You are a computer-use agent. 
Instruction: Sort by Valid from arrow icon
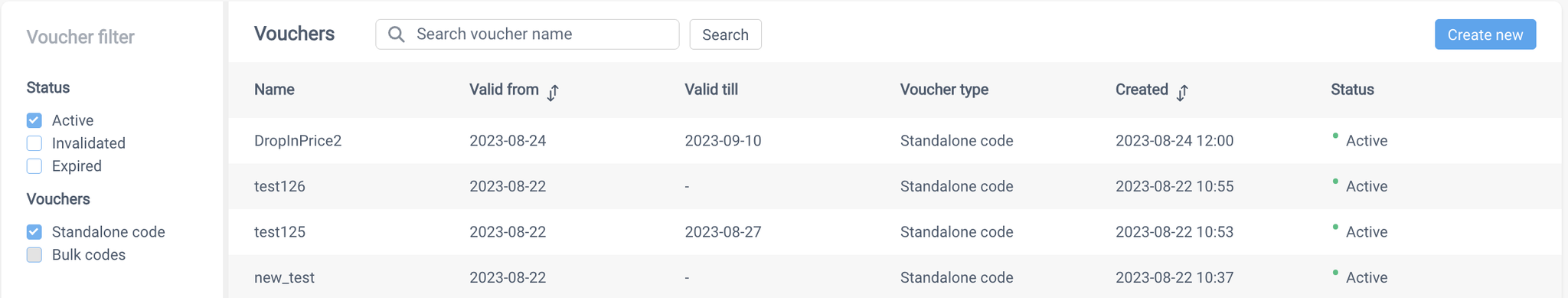(553, 93)
